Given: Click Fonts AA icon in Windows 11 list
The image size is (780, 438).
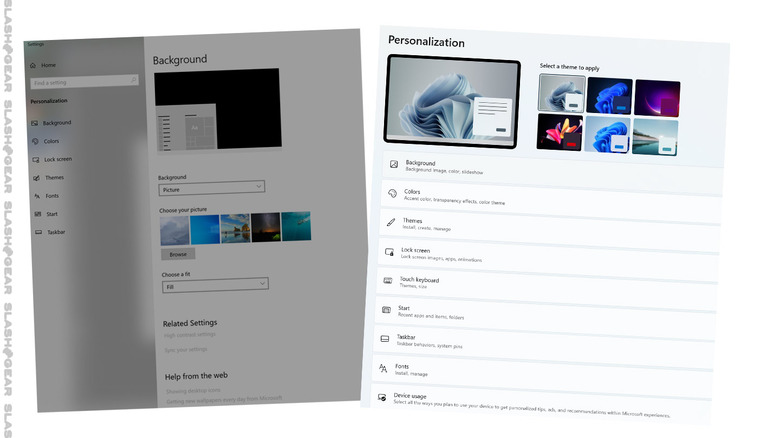Looking at the screenshot, I should 383,368.
